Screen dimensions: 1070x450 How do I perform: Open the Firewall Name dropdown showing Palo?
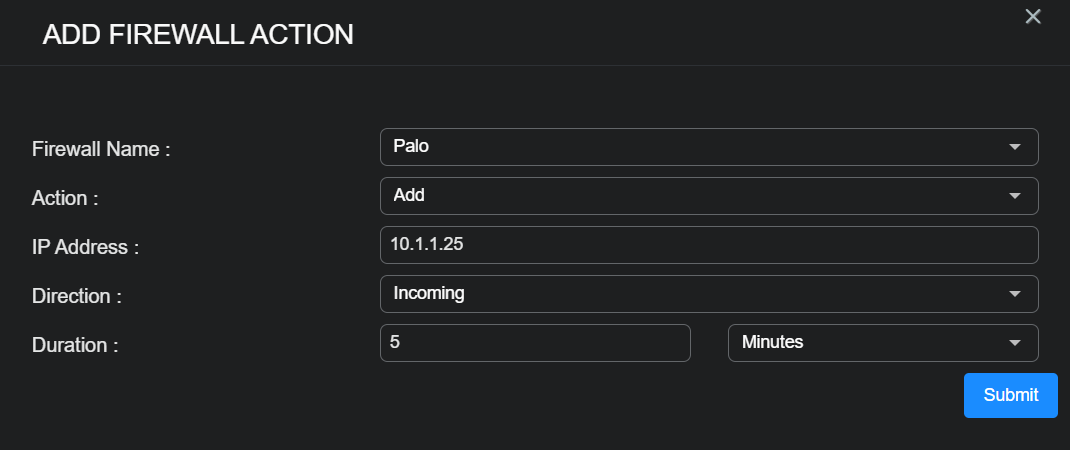point(708,147)
